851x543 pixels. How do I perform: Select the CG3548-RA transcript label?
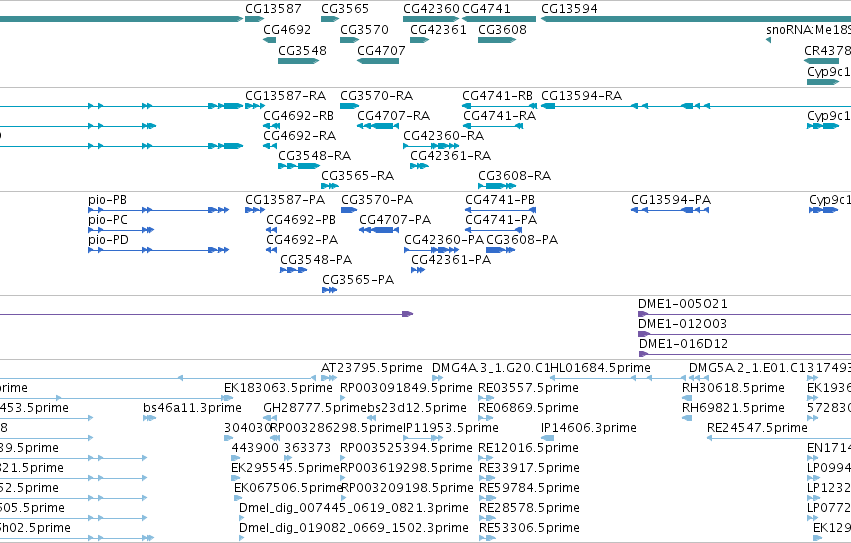(315, 156)
